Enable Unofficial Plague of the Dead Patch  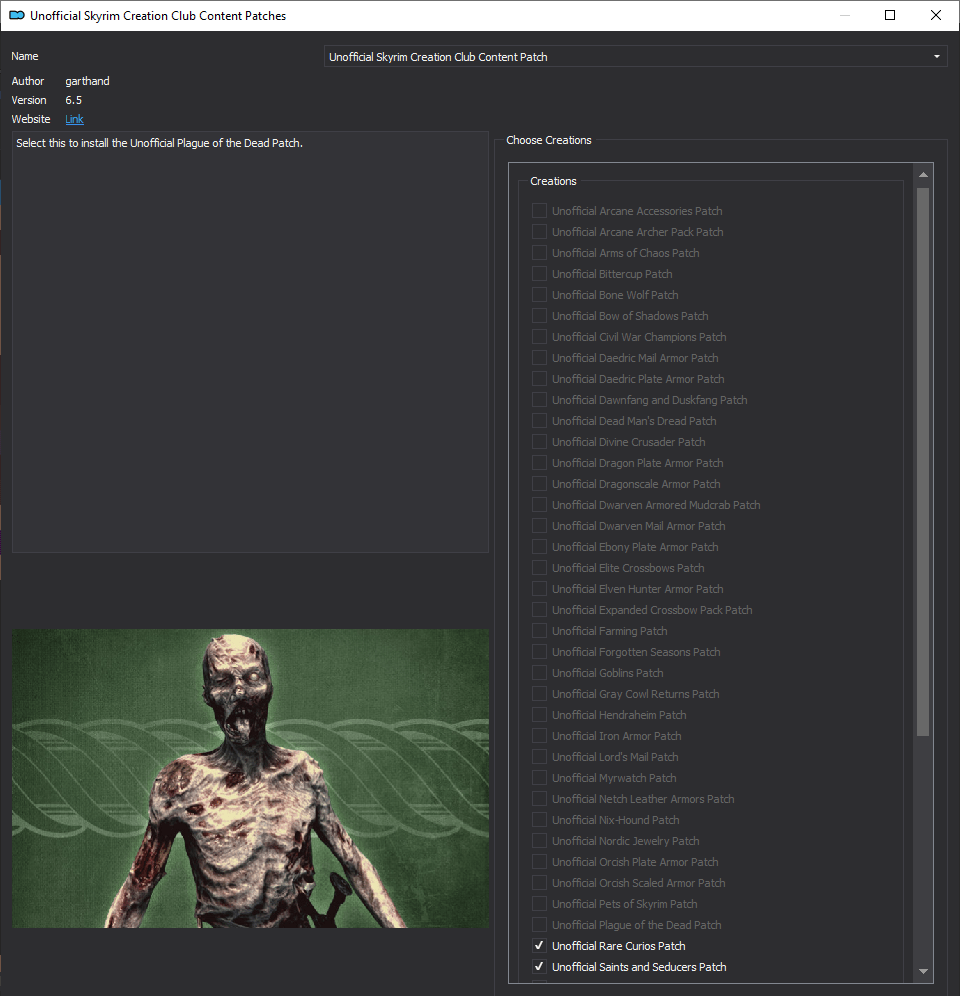pos(539,923)
